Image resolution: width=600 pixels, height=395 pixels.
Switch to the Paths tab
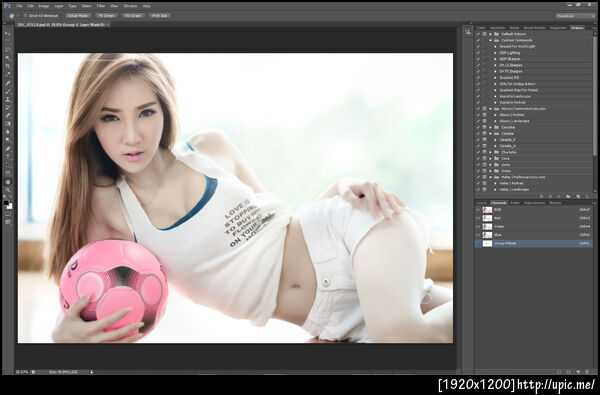(x=515, y=203)
